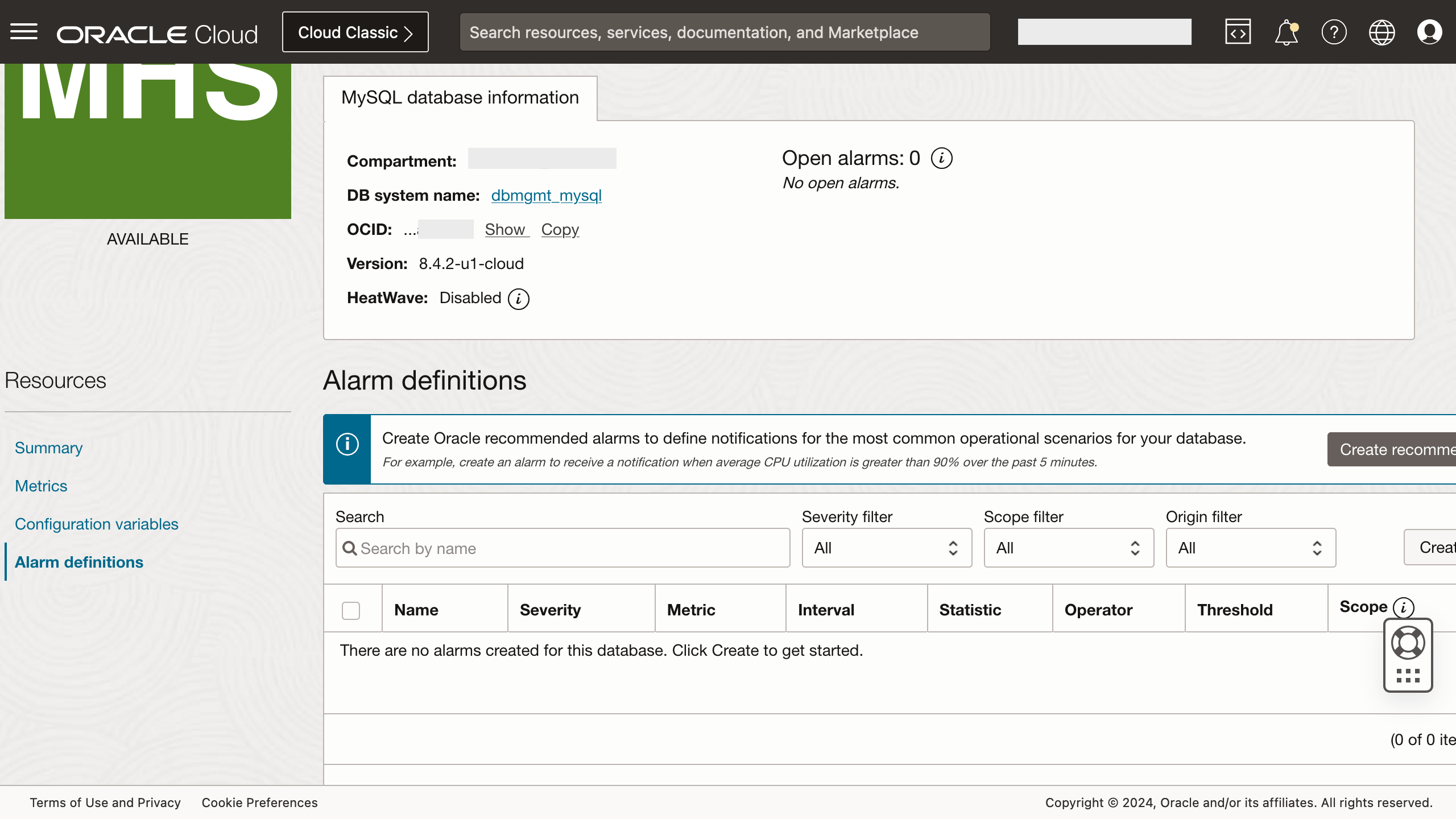Open the language globe icon
This screenshot has height=819, width=1456.
click(1382, 32)
